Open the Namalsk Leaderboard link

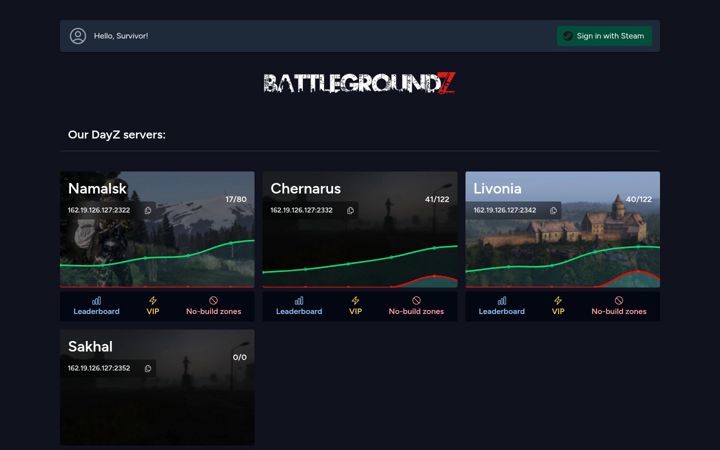(96, 306)
